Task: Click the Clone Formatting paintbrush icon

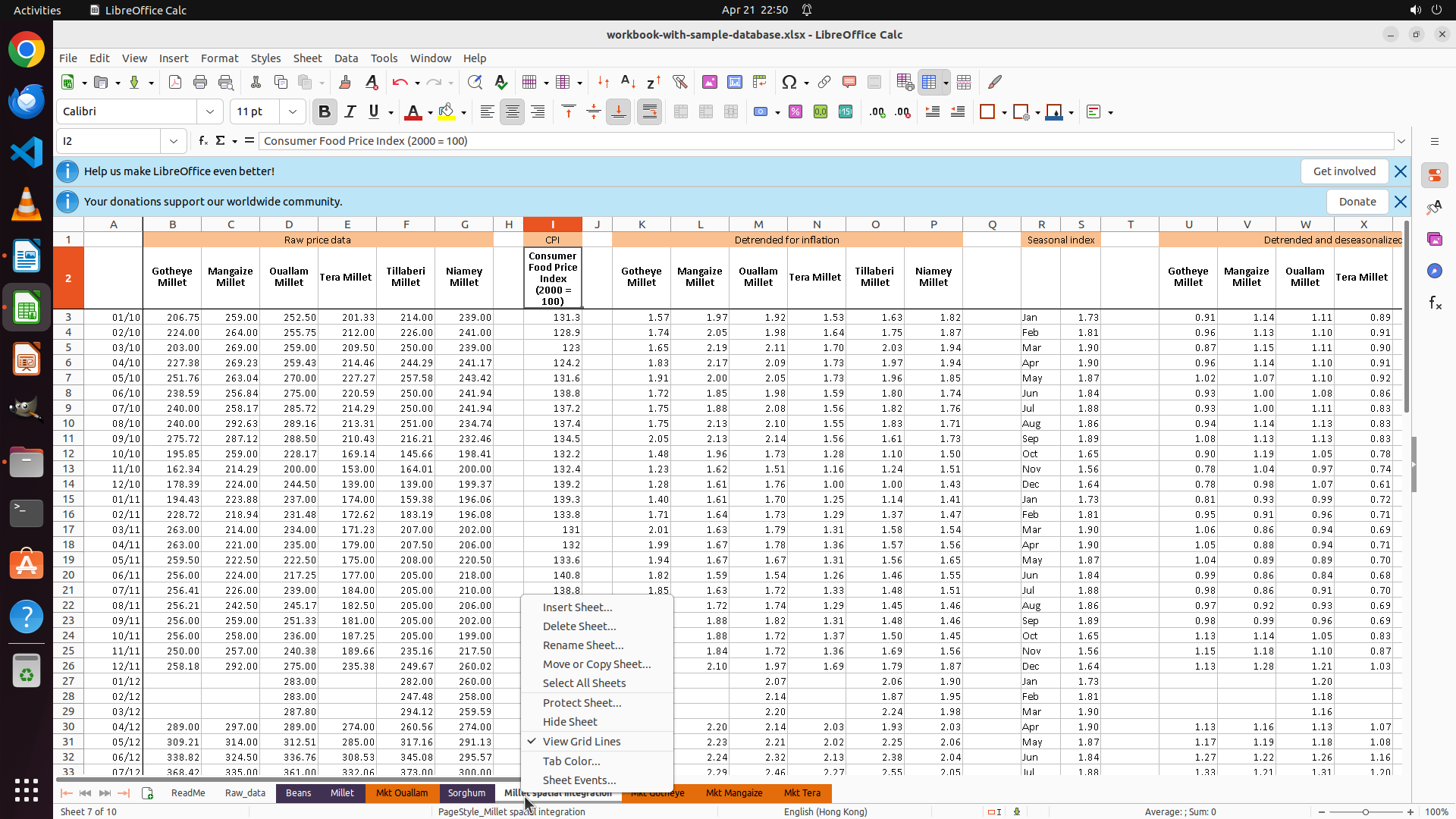Action: point(345,82)
